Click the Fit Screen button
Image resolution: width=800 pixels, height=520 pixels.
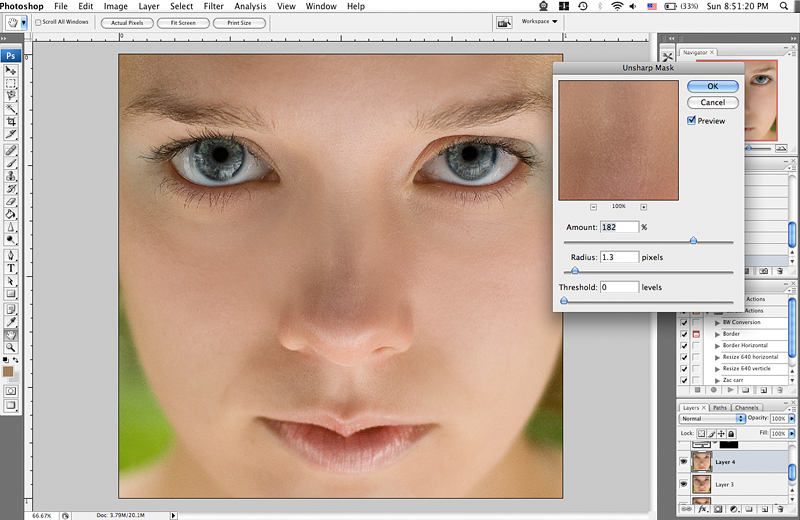tap(183, 23)
